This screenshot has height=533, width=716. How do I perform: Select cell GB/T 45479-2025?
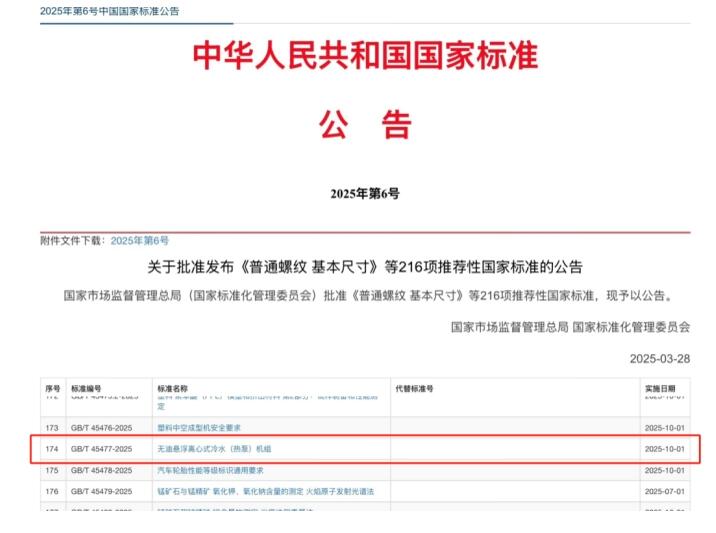coord(101,491)
